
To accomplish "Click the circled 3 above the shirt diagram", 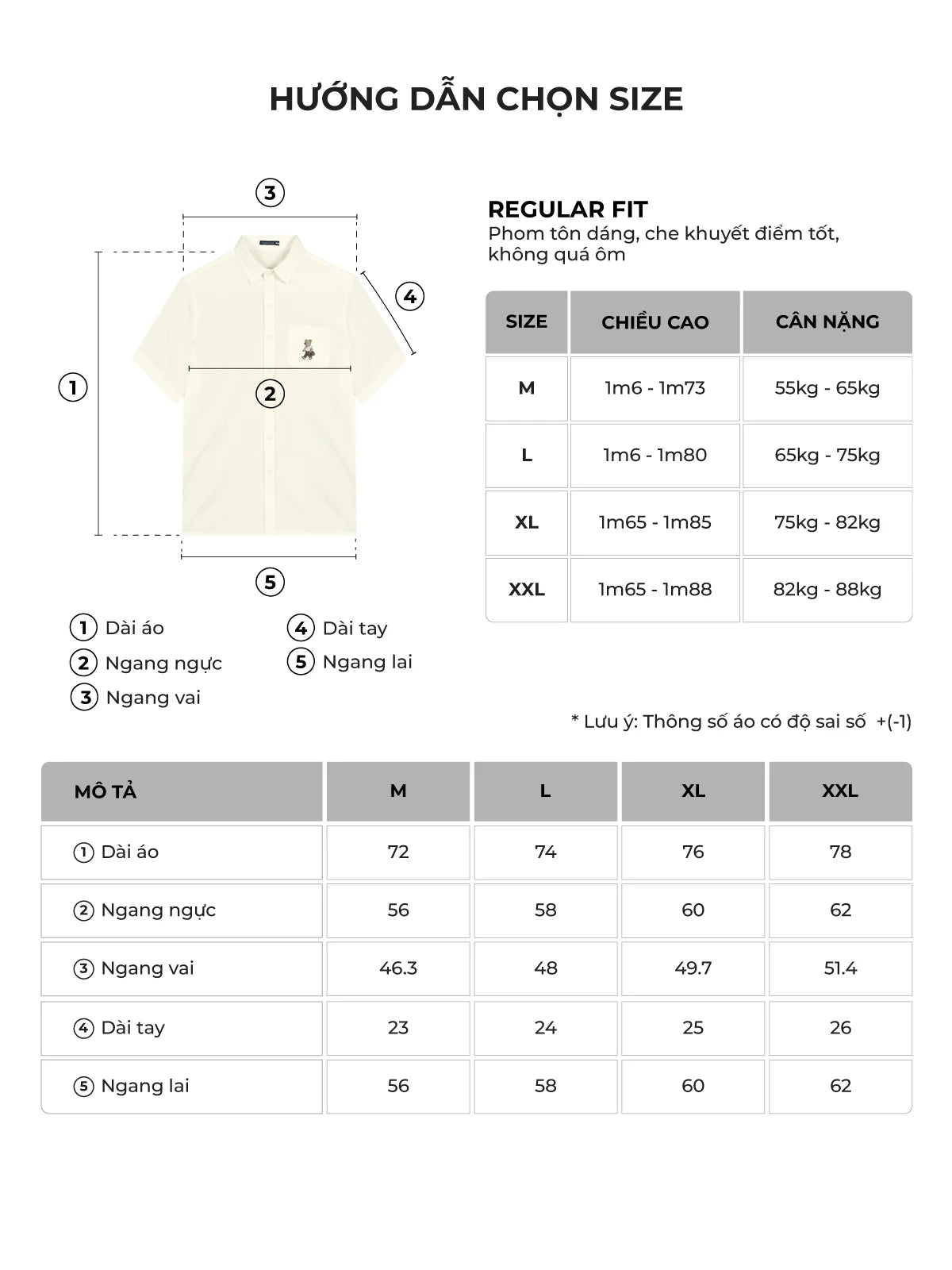I will [270, 193].
